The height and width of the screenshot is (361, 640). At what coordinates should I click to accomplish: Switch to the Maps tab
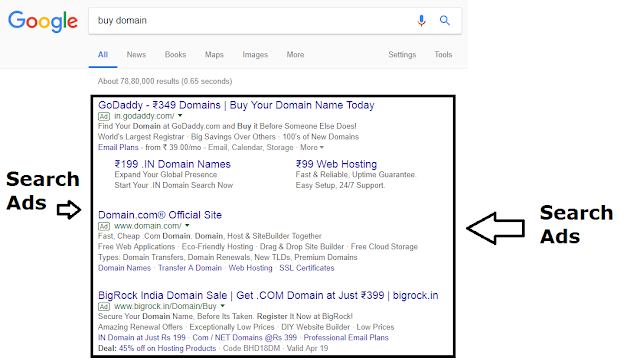pos(214,55)
